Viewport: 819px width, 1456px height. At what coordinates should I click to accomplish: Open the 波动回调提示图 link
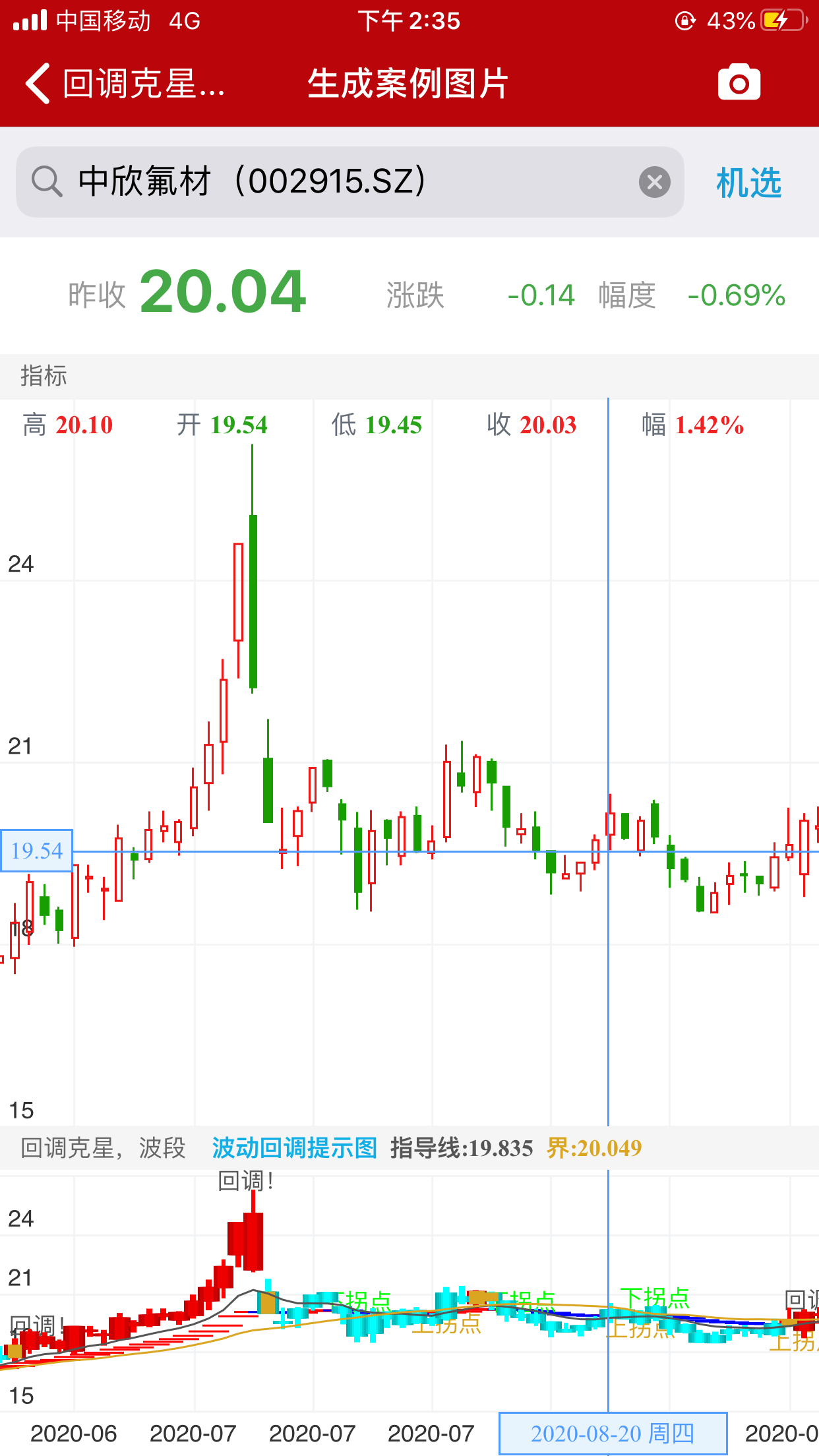pyautogui.click(x=294, y=1148)
